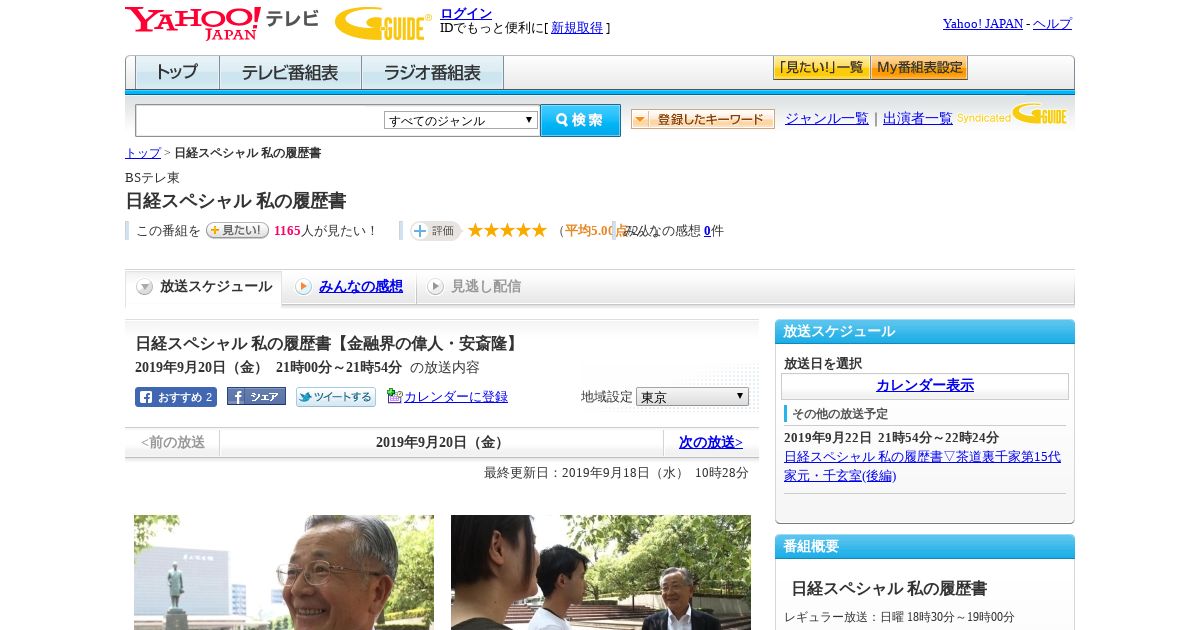
Task: Click the gray arrow icon beside 放送スケジュール
Action: 145,287
